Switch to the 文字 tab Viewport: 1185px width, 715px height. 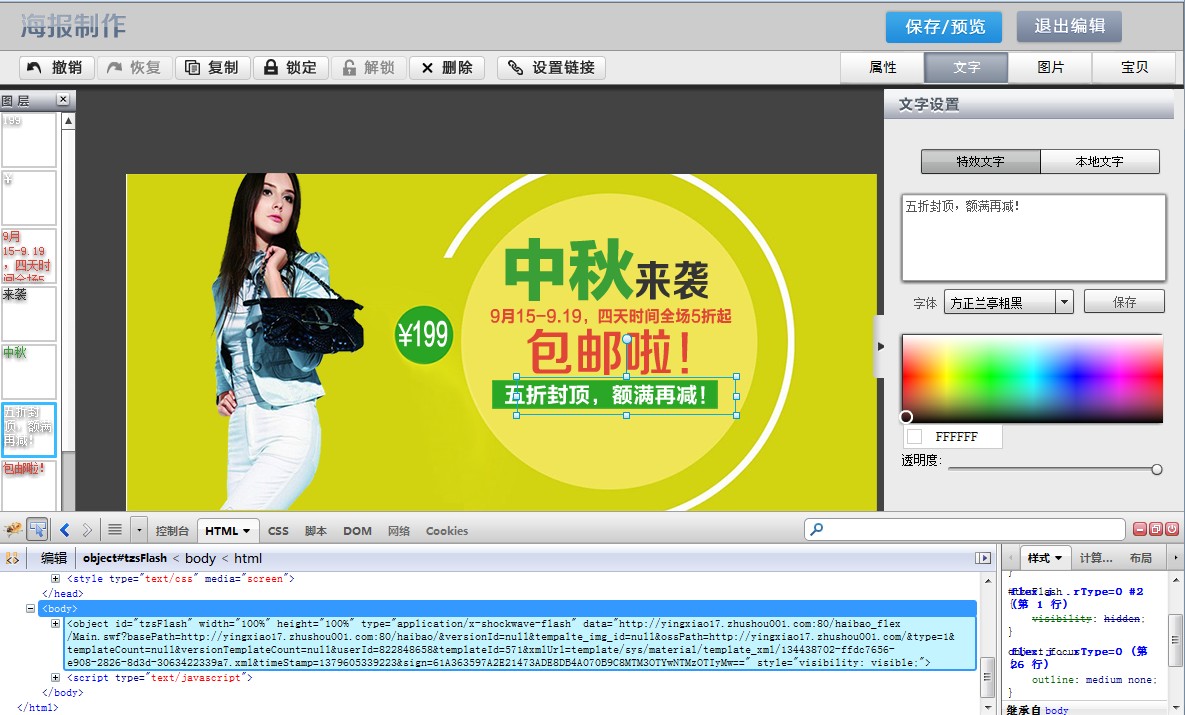click(x=967, y=67)
